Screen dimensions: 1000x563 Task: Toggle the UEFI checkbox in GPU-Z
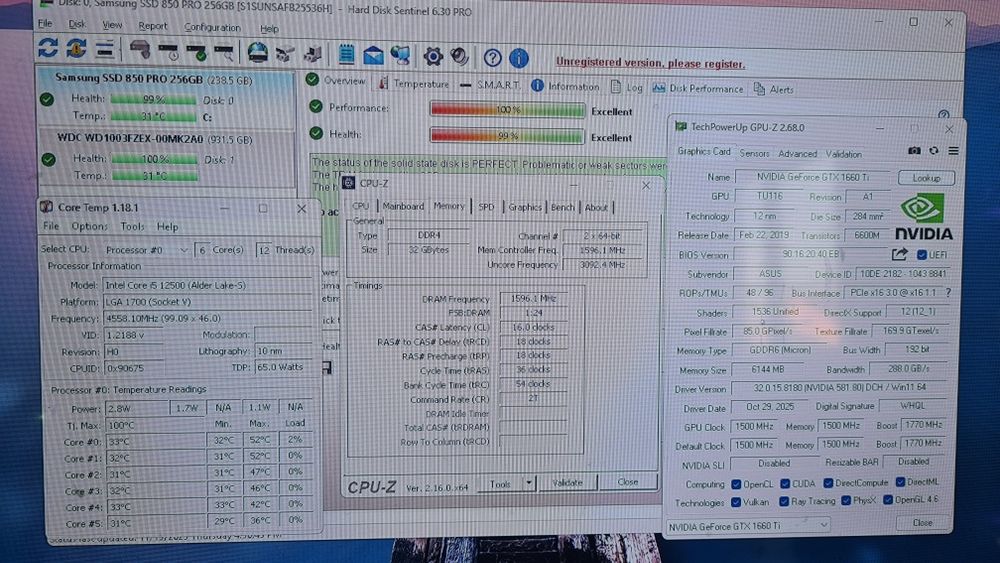922,255
